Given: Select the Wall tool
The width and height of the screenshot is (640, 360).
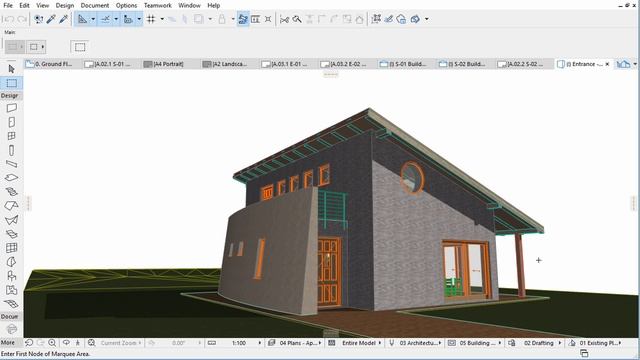Looking at the screenshot, I should coord(11,108).
